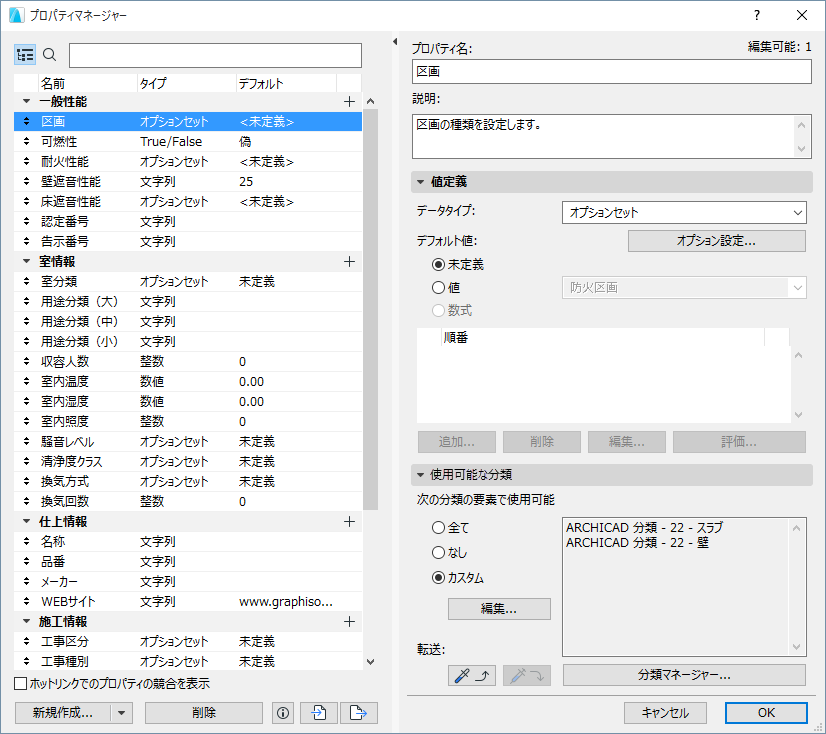This screenshot has height=734, width=826.
Task: Grab reorder handle for 室分類 row
Action: tap(26, 281)
